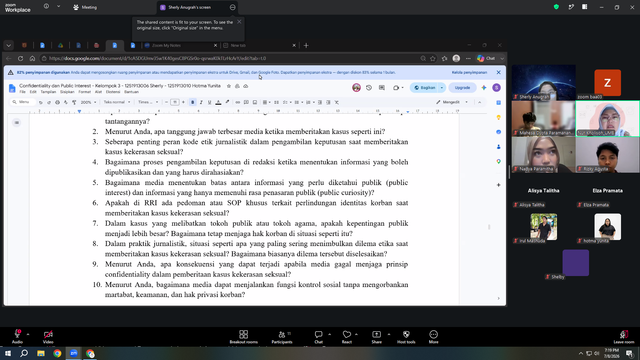Image resolution: width=640 pixels, height=360 pixels.
Task: Open the Copilot Chat button in browser
Action: click(x=486, y=58)
